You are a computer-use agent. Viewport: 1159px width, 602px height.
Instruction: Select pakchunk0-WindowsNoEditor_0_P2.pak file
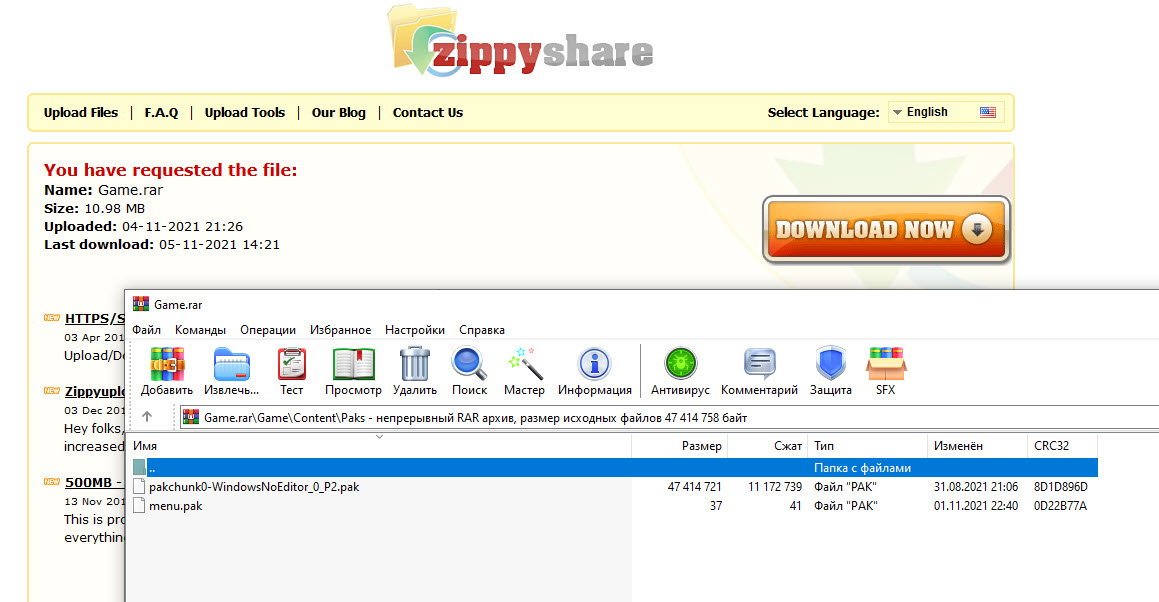[x=253, y=487]
